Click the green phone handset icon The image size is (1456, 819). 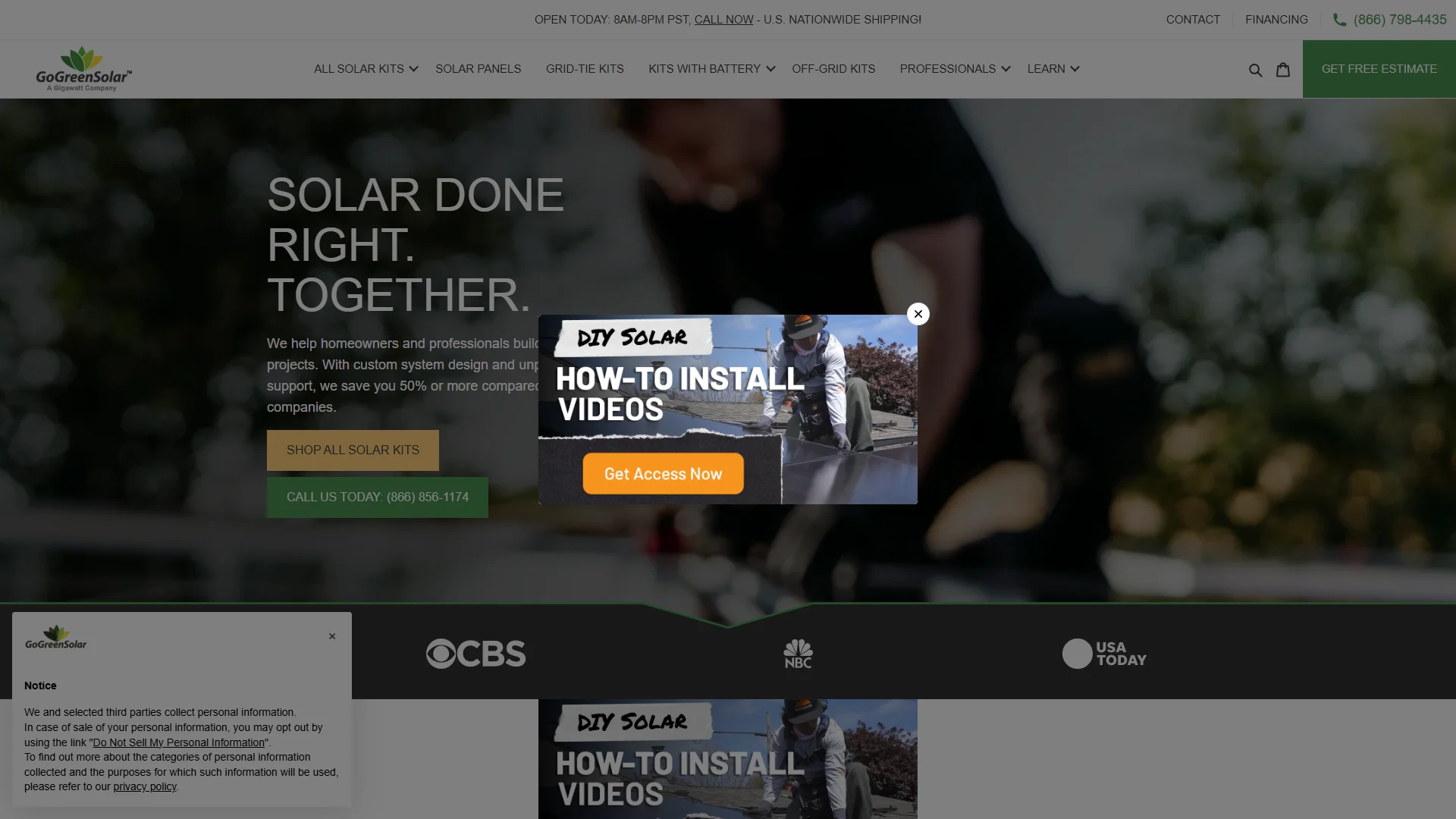(x=1340, y=20)
